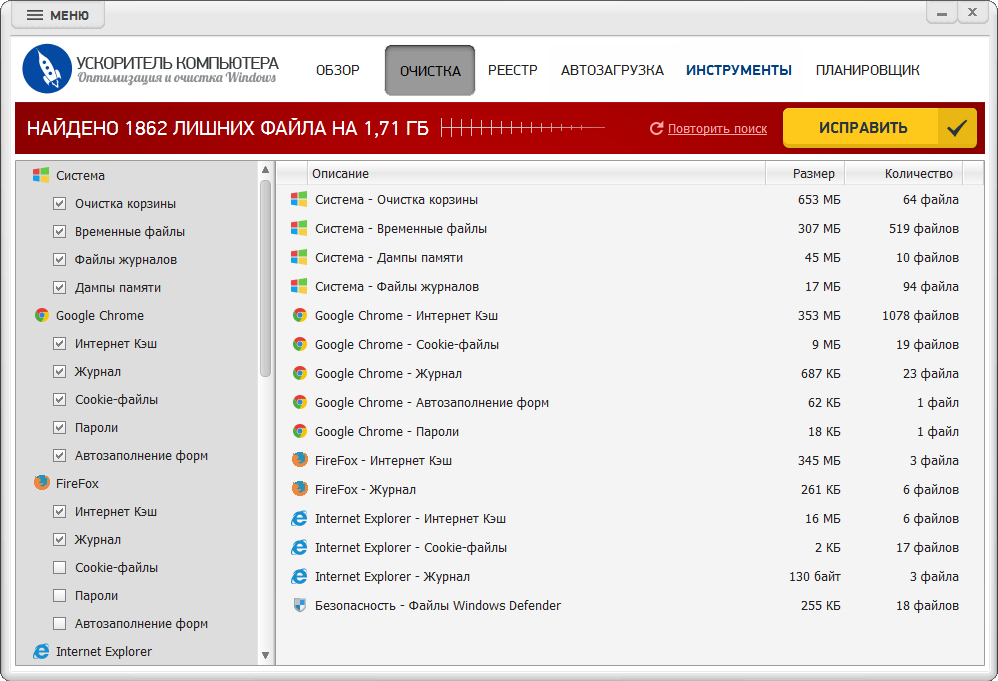
Task: Disable the Google Chrome Пароли checkbox
Action: click(59, 427)
